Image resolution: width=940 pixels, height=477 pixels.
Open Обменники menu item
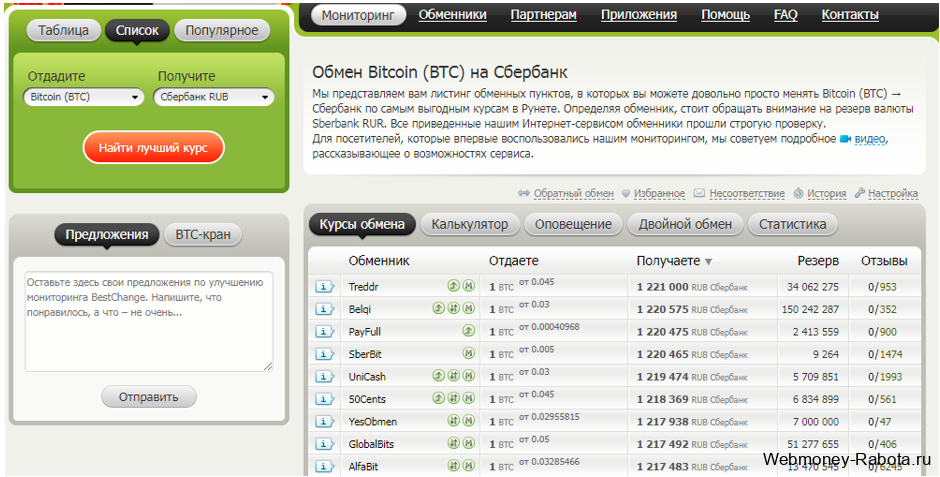click(453, 15)
